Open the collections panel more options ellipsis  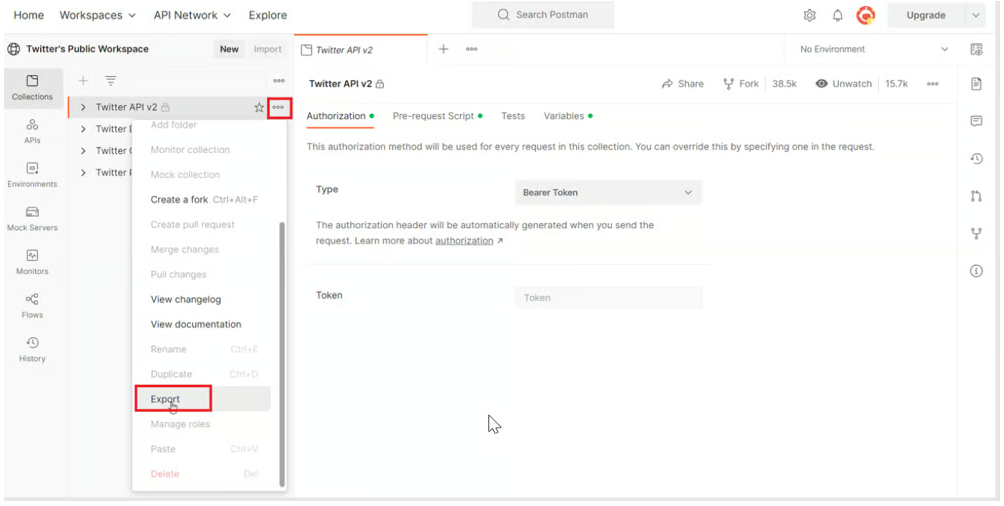pyautogui.click(x=279, y=81)
